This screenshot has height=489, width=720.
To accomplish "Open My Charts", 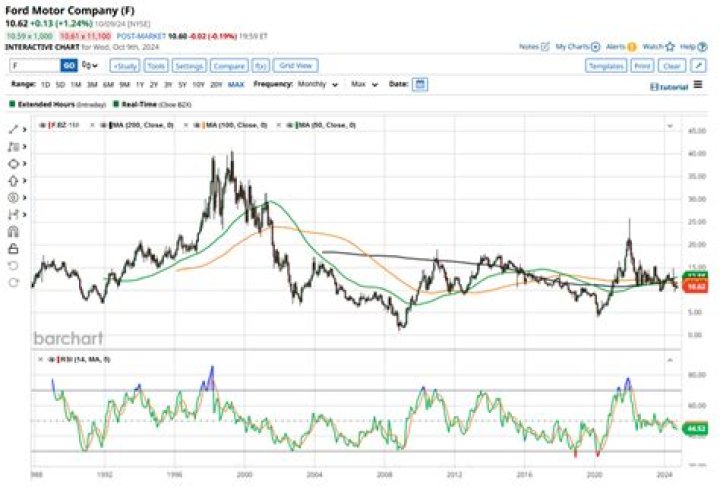I will tap(578, 46).
